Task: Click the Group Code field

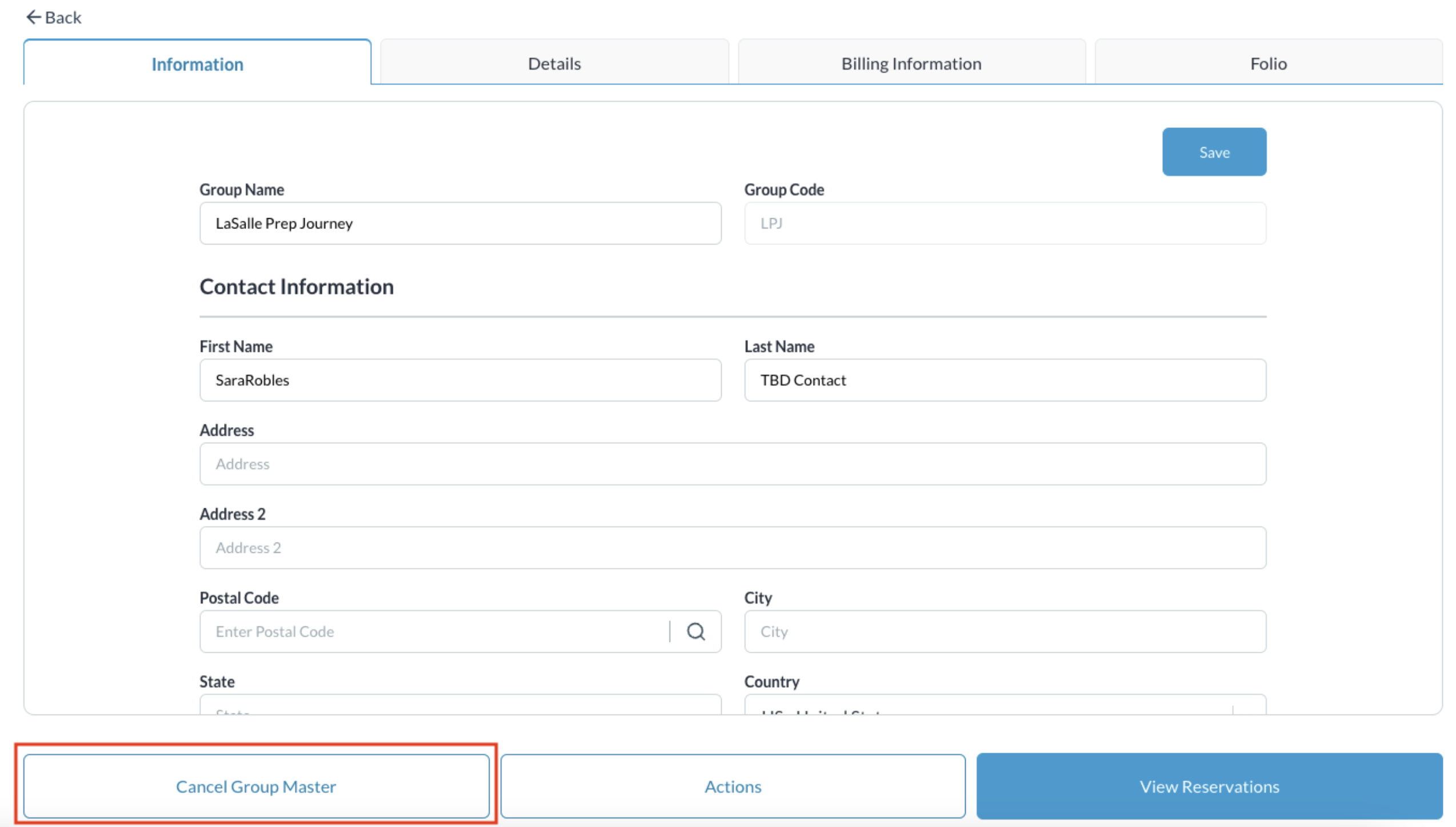Action: point(1005,223)
